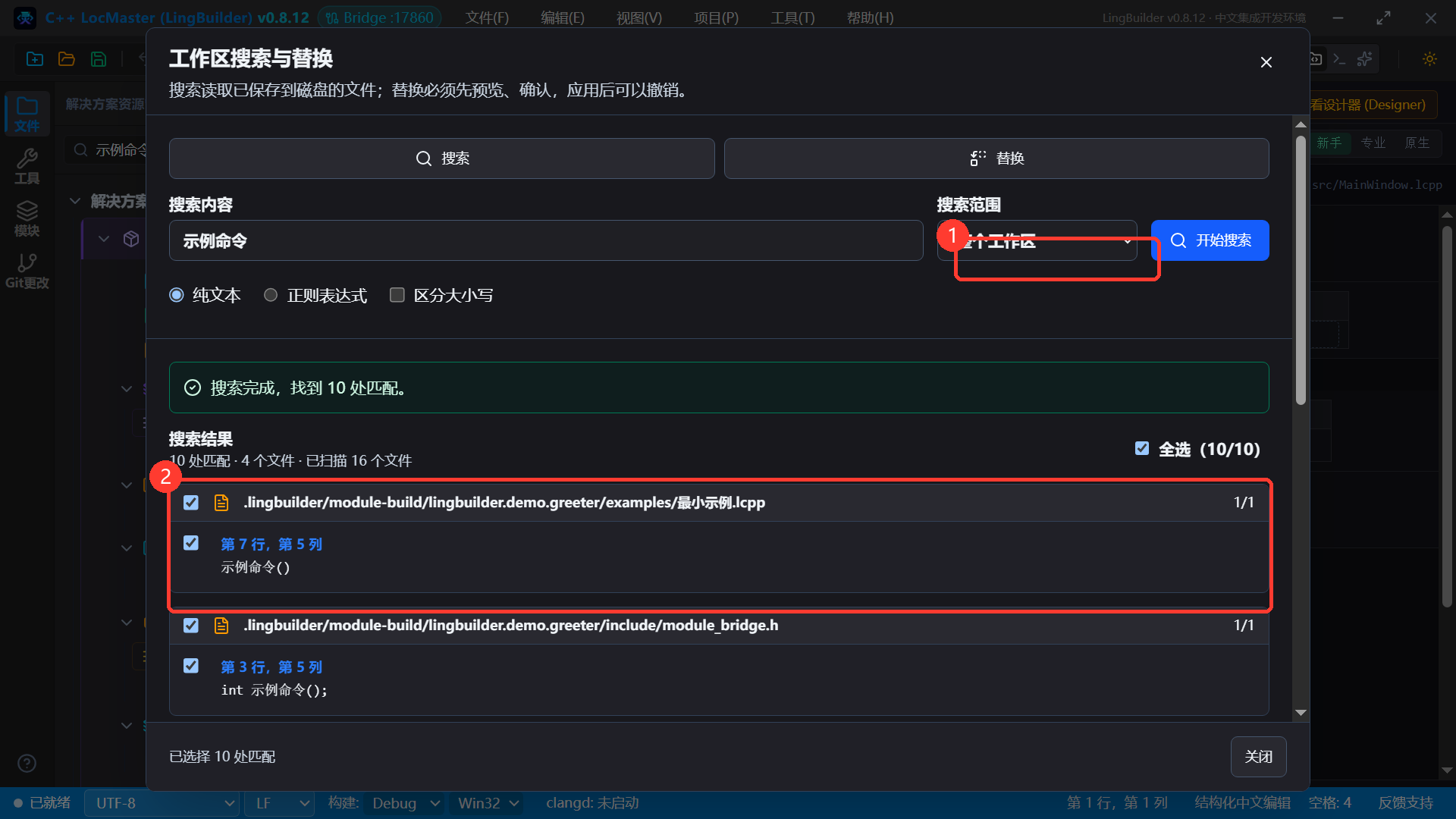The width and height of the screenshot is (1456, 819).
Task: Click the 开始搜索 button
Action: [x=1210, y=240]
